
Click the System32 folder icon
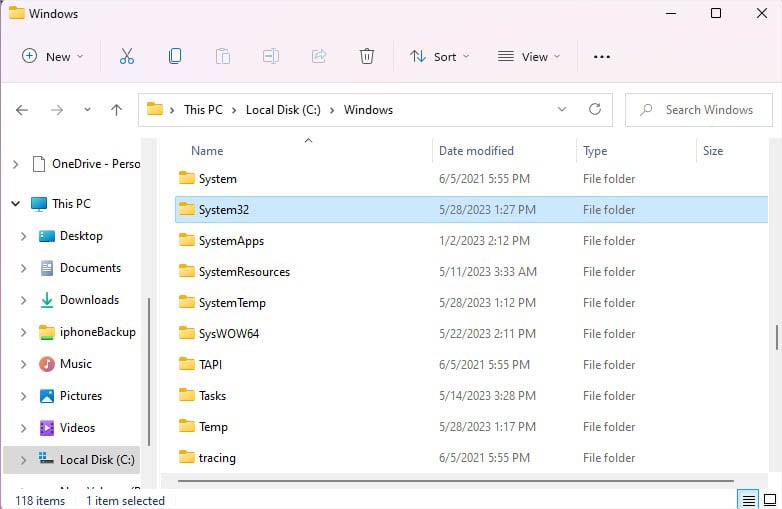(187, 209)
